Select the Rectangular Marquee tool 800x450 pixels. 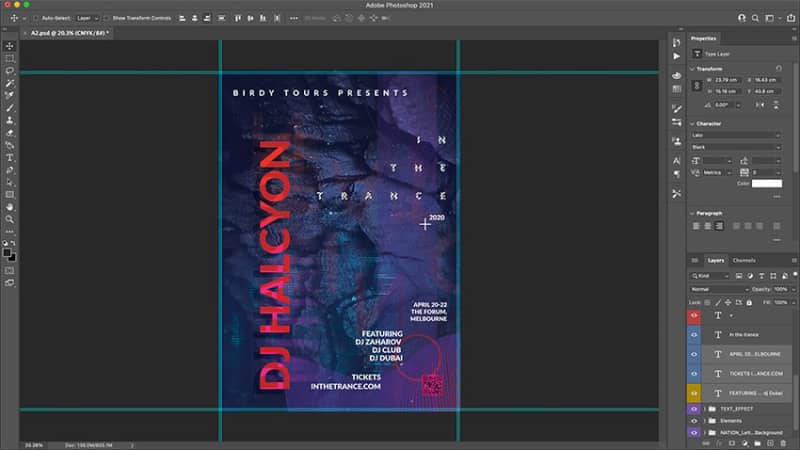click(x=10, y=58)
